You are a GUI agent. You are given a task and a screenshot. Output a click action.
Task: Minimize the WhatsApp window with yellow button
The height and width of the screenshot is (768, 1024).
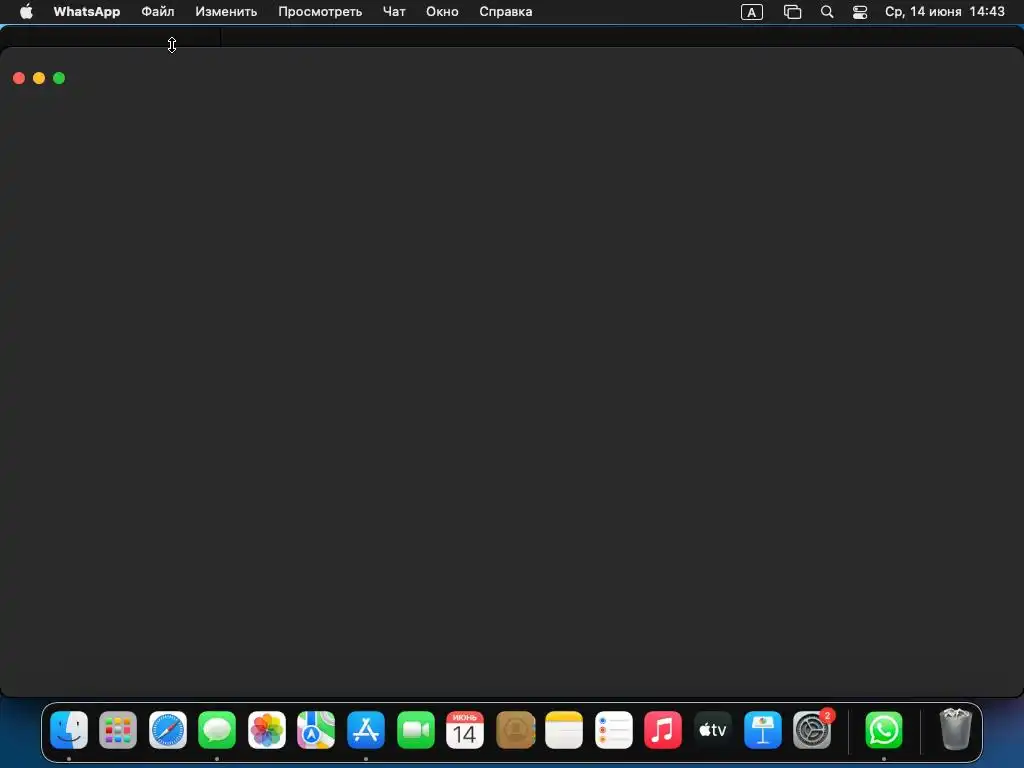(x=39, y=78)
